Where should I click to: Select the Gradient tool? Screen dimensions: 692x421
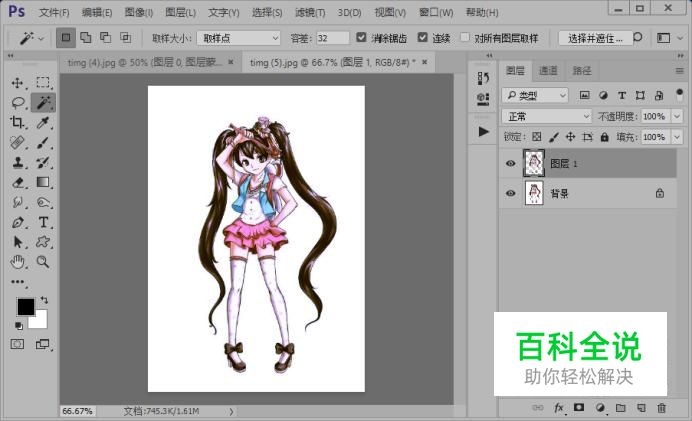tap(43, 182)
